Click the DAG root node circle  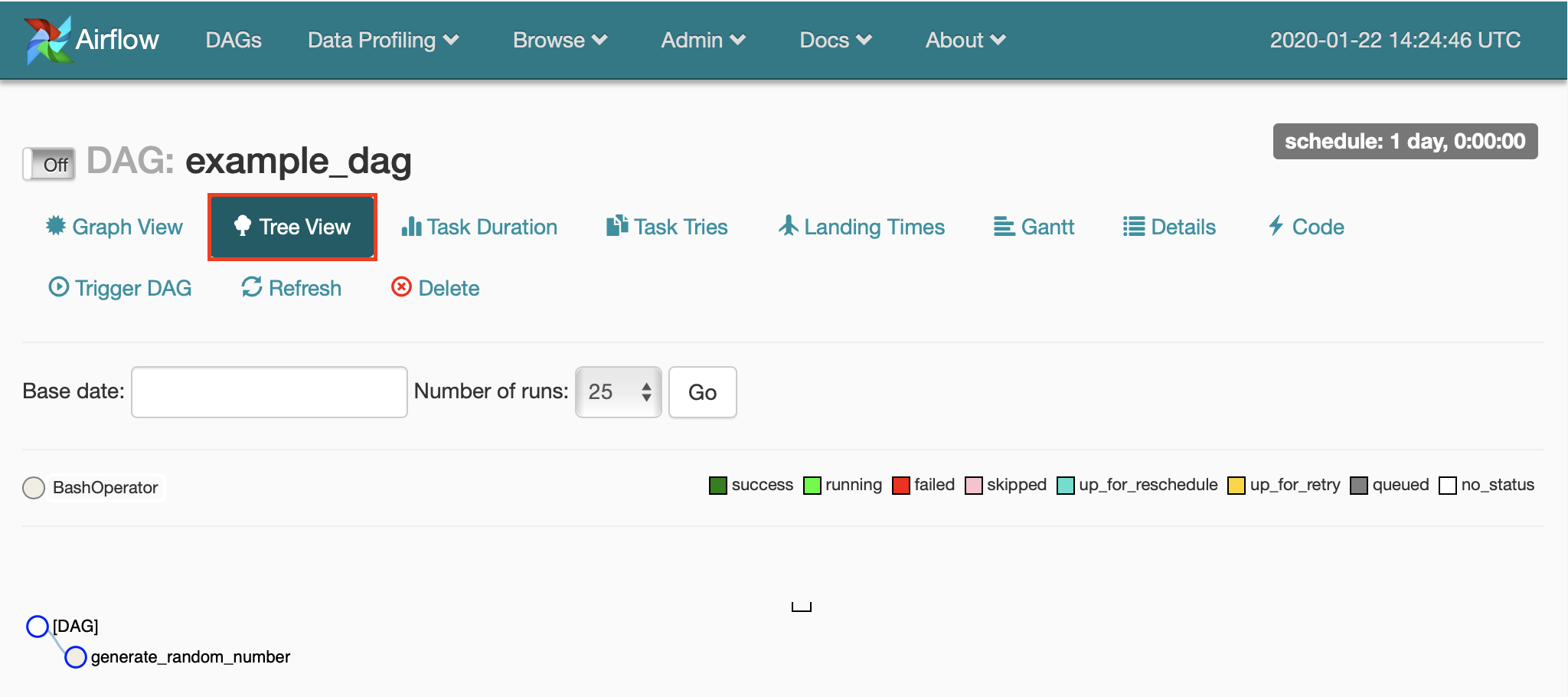tap(37, 626)
